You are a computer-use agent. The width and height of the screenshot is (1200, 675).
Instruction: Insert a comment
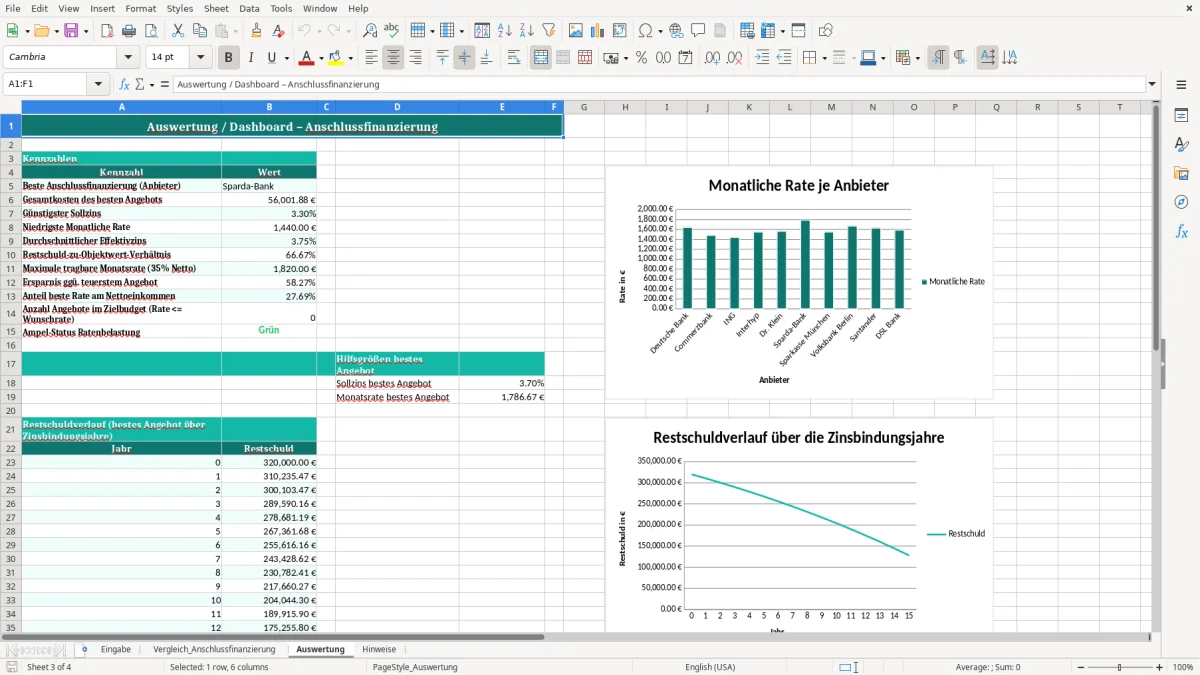pyautogui.click(x=698, y=31)
